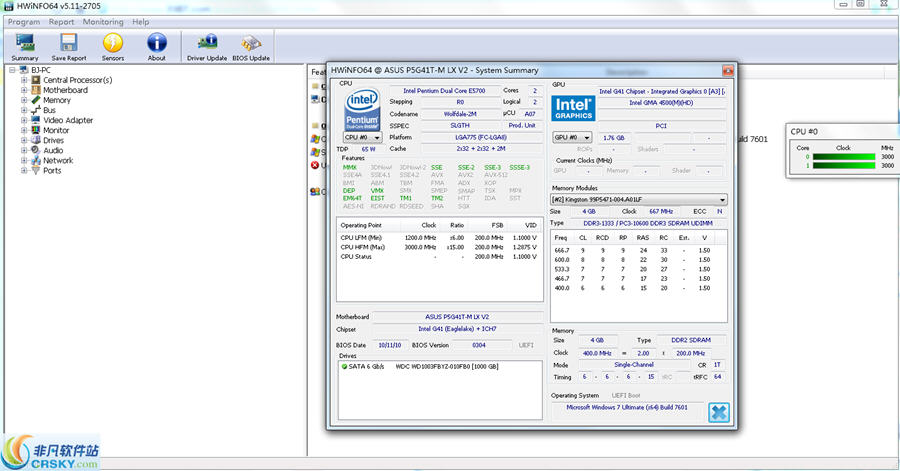This screenshot has height=471, width=900.
Task: Click the Core 1 clock bar
Action: (844, 165)
